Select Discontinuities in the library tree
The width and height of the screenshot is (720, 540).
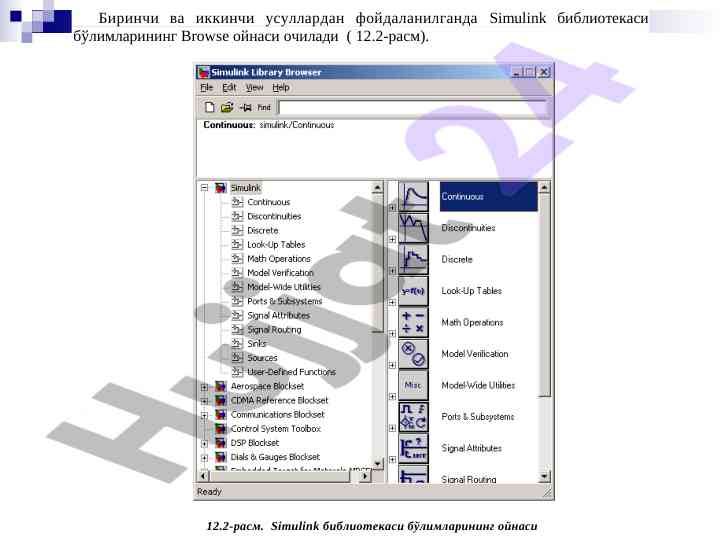[274, 216]
